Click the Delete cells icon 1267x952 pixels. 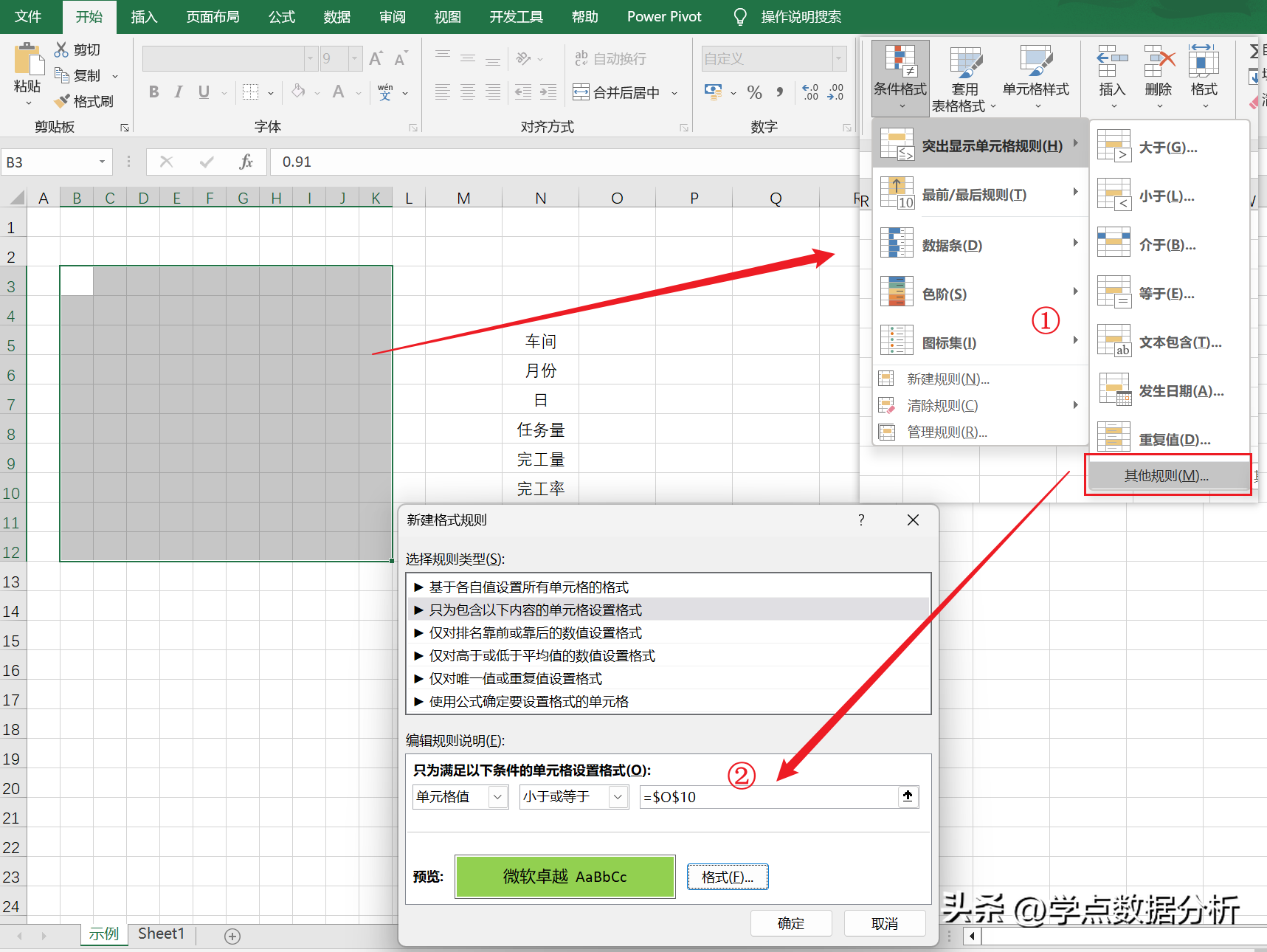(1159, 61)
